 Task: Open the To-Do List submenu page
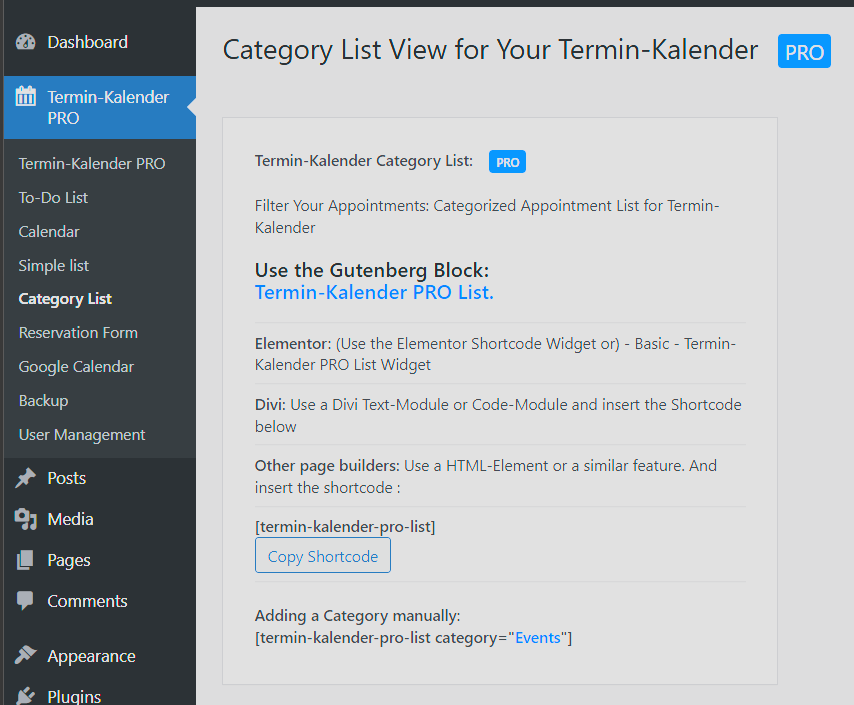tap(53, 197)
